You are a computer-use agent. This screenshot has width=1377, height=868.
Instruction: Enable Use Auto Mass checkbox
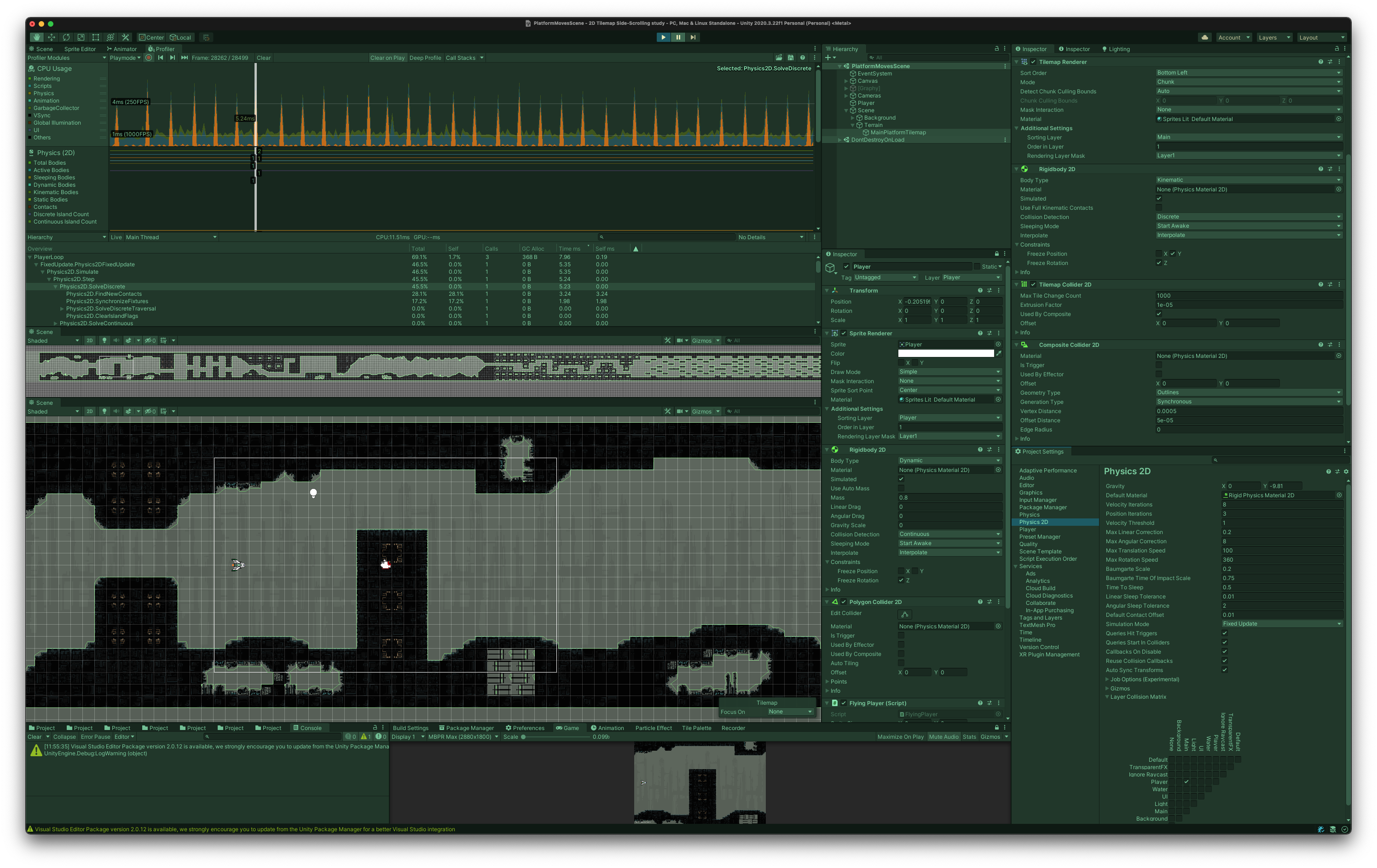click(x=901, y=489)
